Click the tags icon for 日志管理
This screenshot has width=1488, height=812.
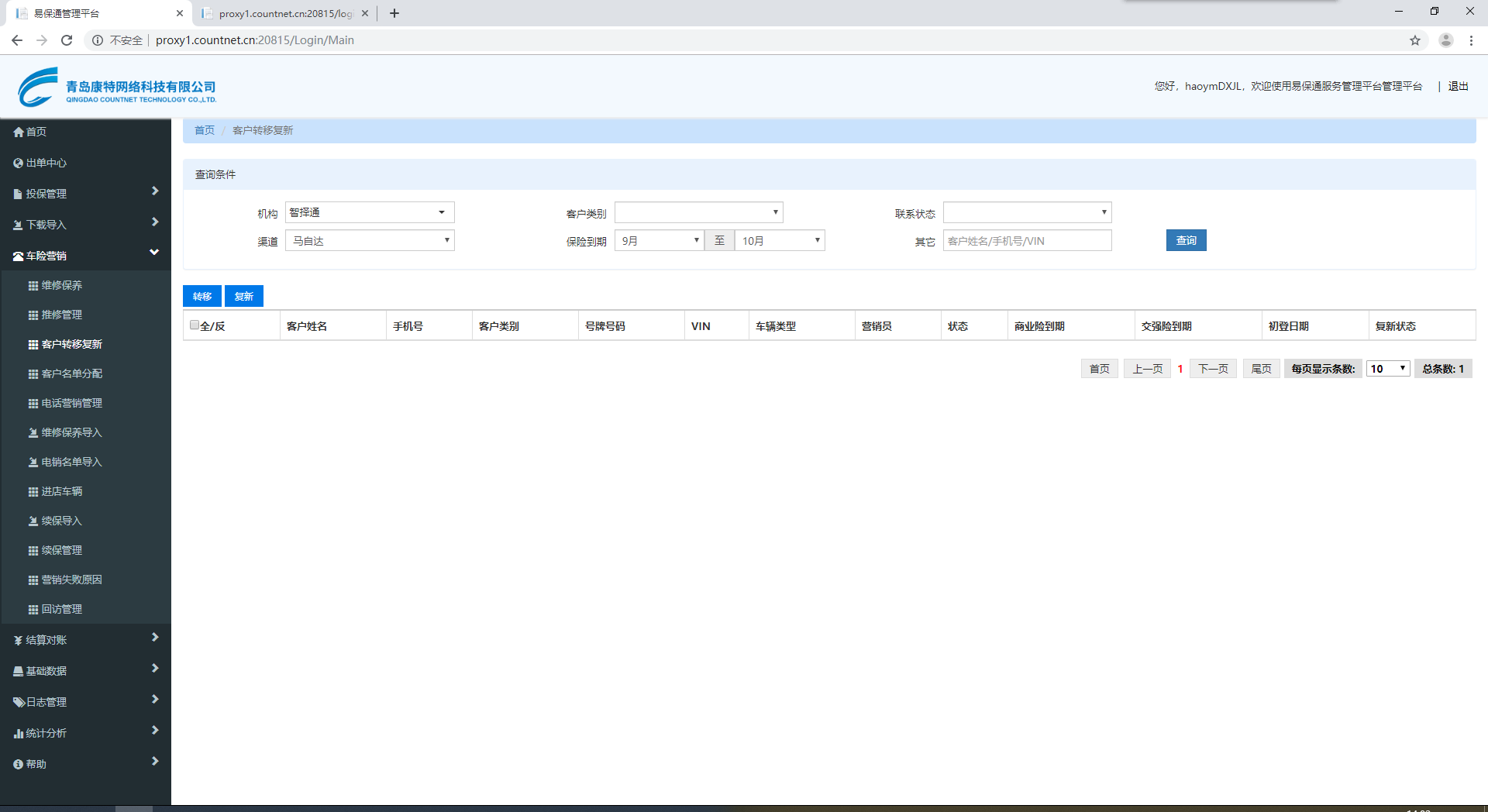tap(19, 703)
